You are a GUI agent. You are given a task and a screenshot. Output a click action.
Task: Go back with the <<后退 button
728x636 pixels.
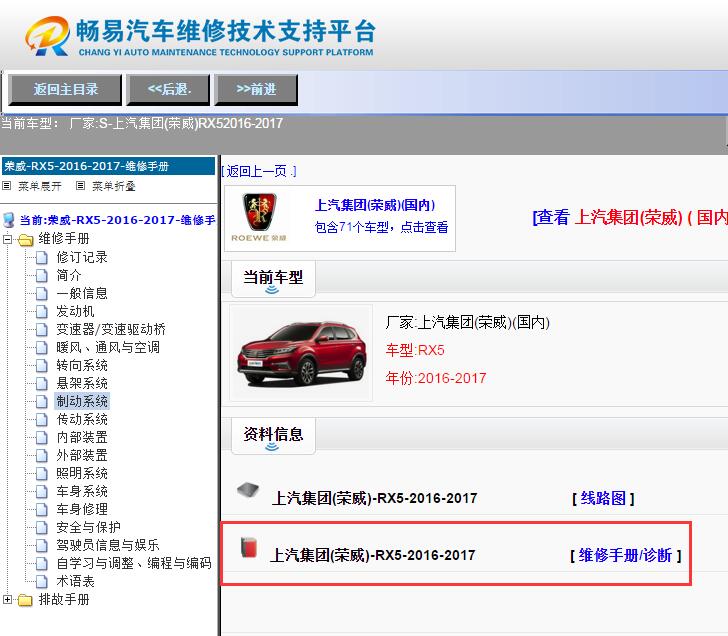point(169,90)
